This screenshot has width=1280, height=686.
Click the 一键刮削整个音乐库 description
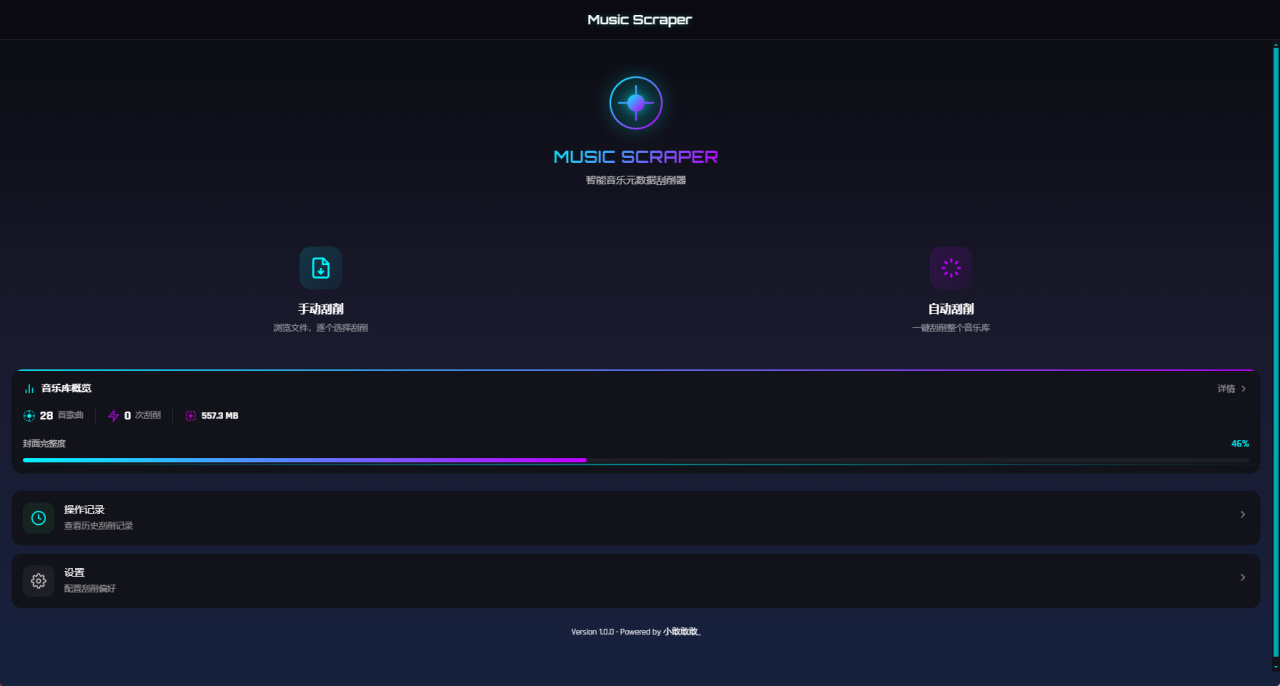[x=951, y=328]
